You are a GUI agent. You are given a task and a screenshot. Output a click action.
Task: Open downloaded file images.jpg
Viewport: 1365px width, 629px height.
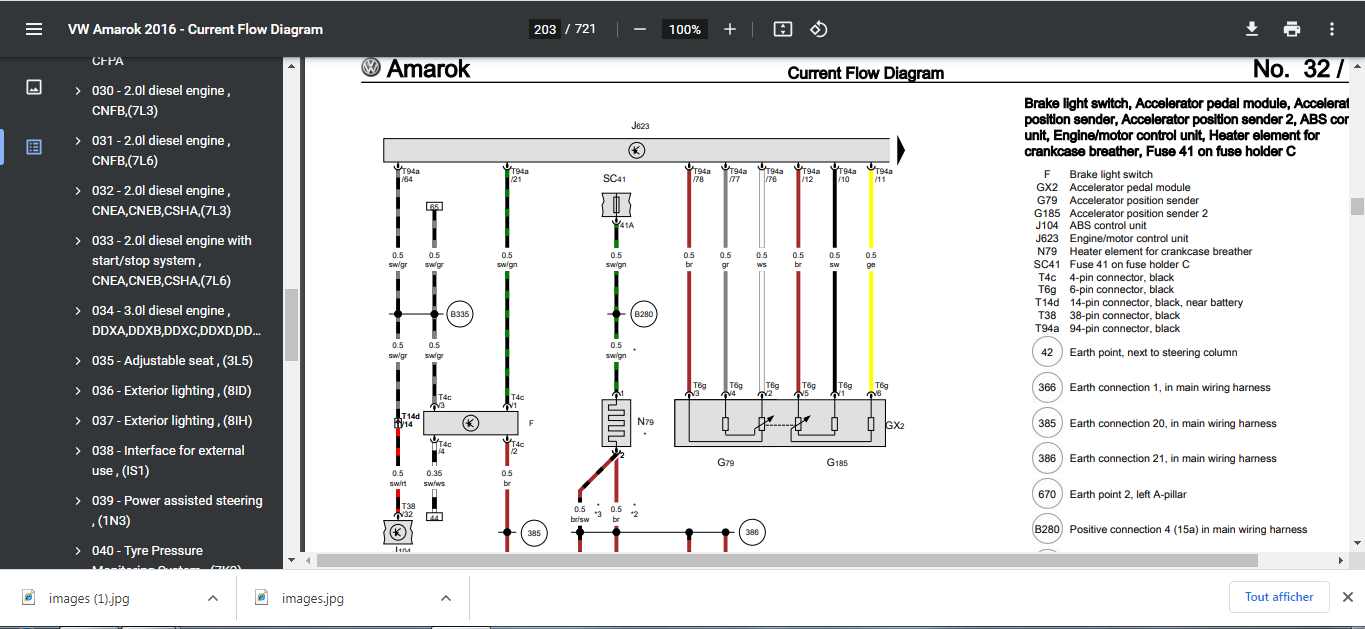[313, 598]
